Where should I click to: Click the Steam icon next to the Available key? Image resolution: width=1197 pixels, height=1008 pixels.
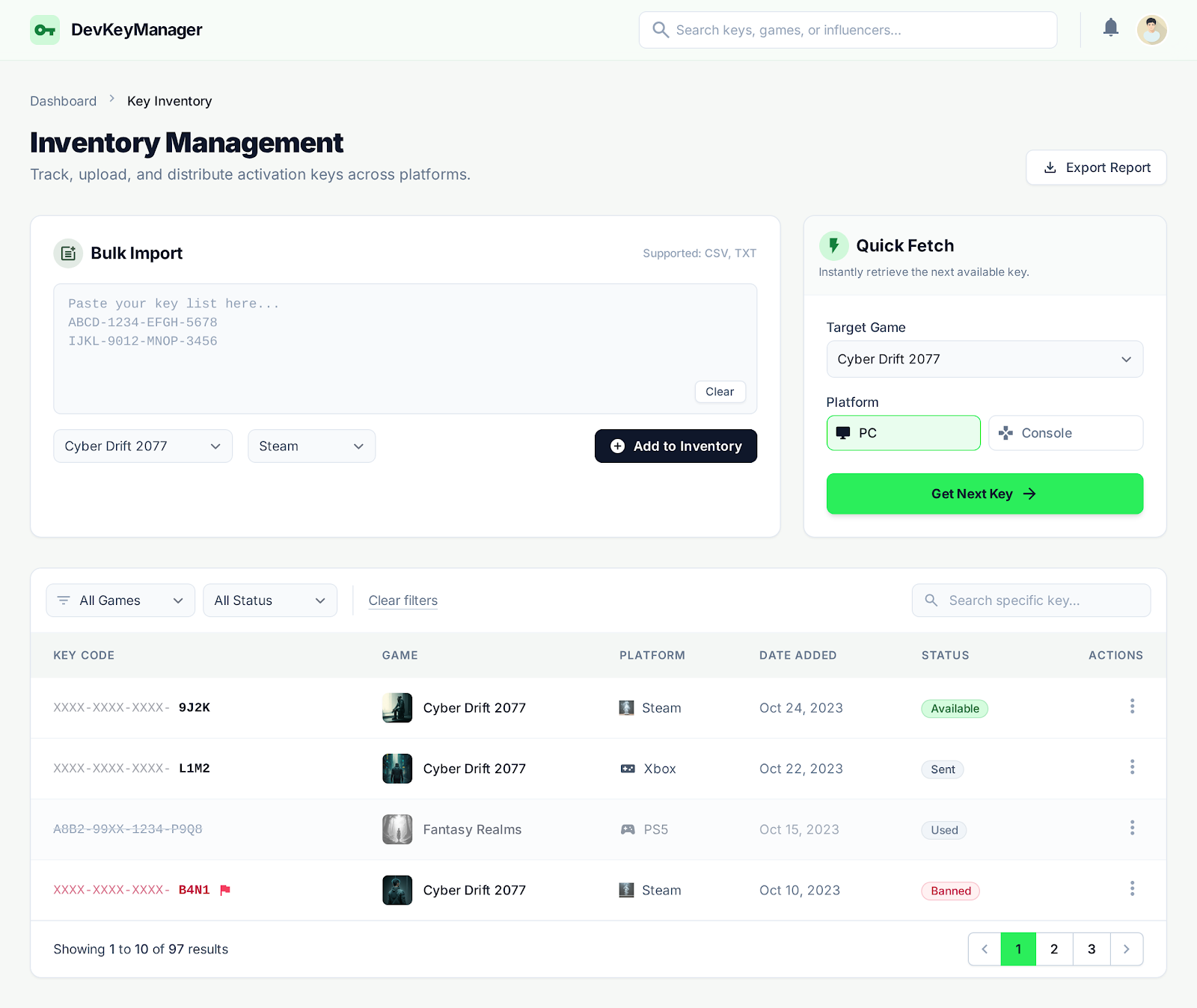click(x=626, y=707)
